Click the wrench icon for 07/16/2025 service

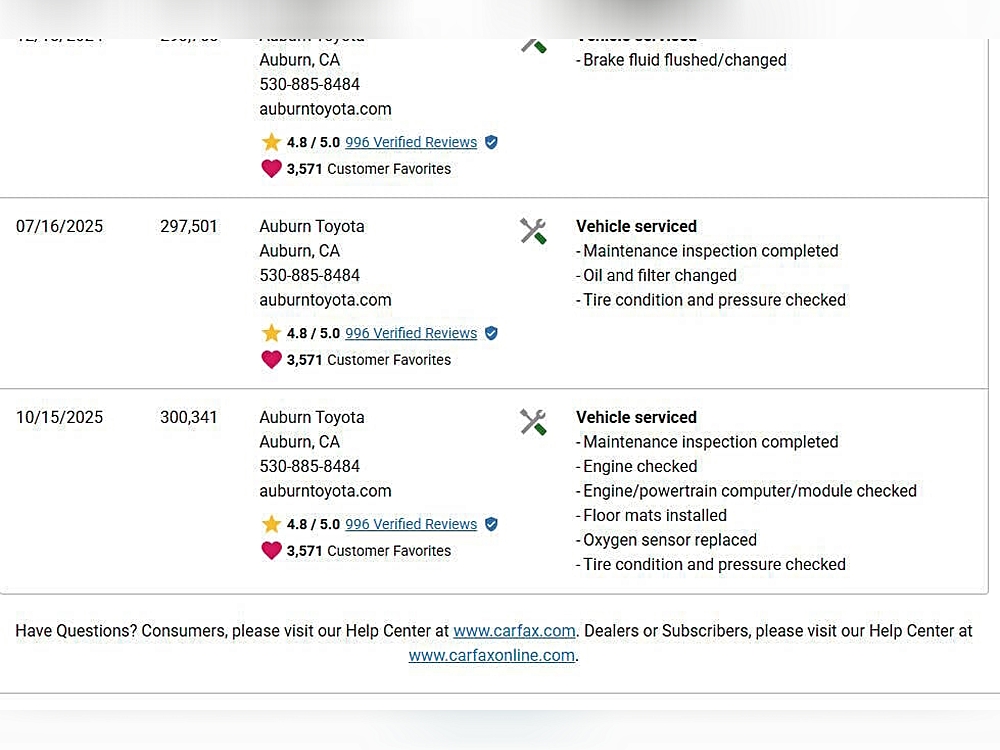533,231
